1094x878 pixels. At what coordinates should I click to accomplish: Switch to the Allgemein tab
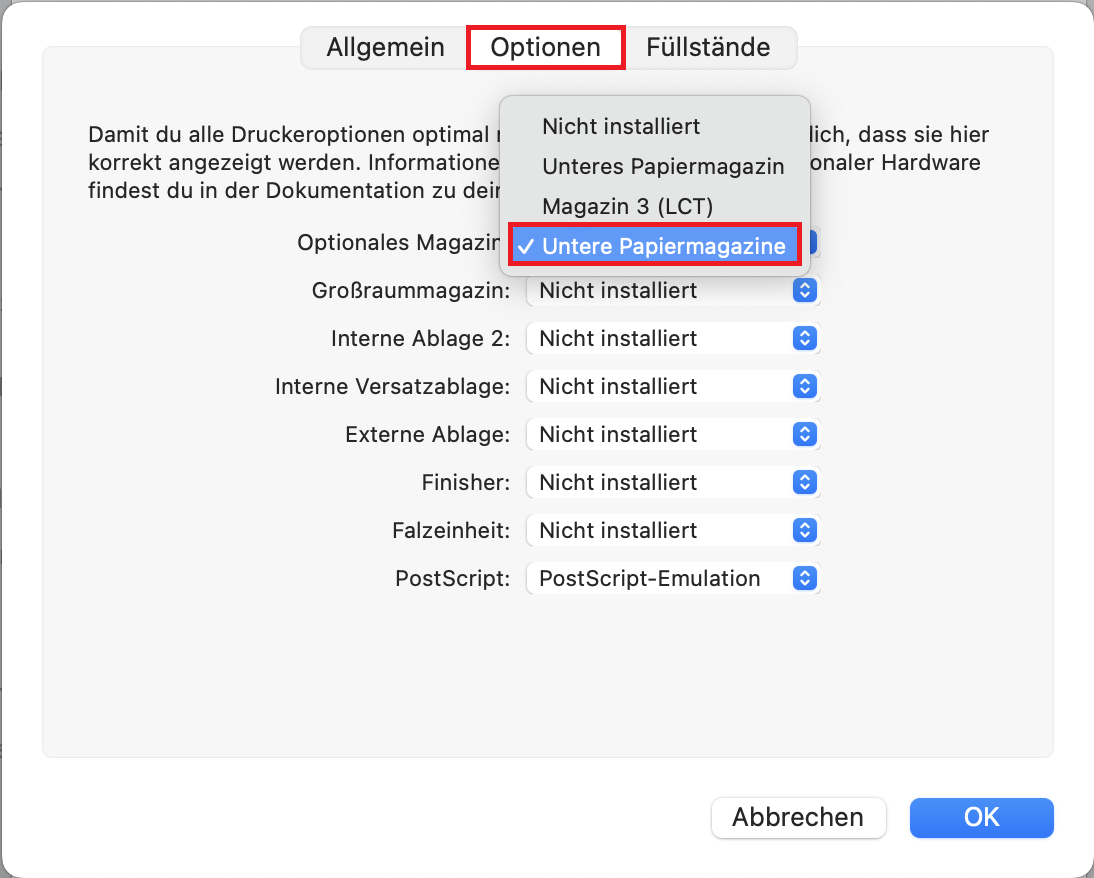[385, 48]
